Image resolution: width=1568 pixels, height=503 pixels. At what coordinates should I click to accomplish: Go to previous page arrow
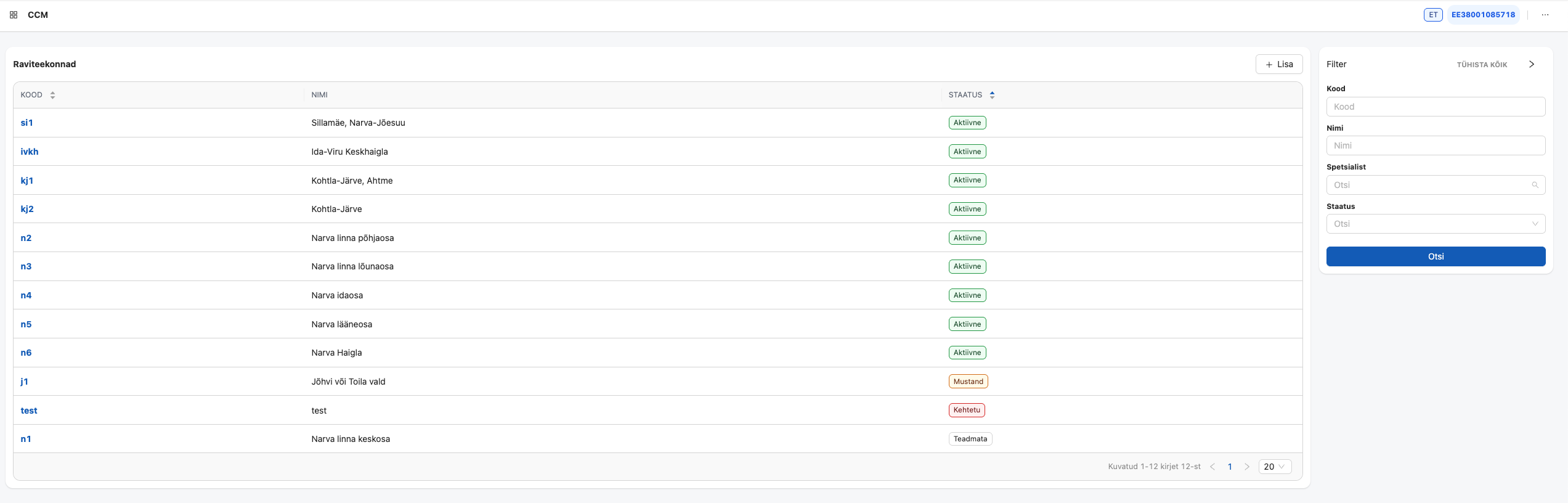(1213, 467)
